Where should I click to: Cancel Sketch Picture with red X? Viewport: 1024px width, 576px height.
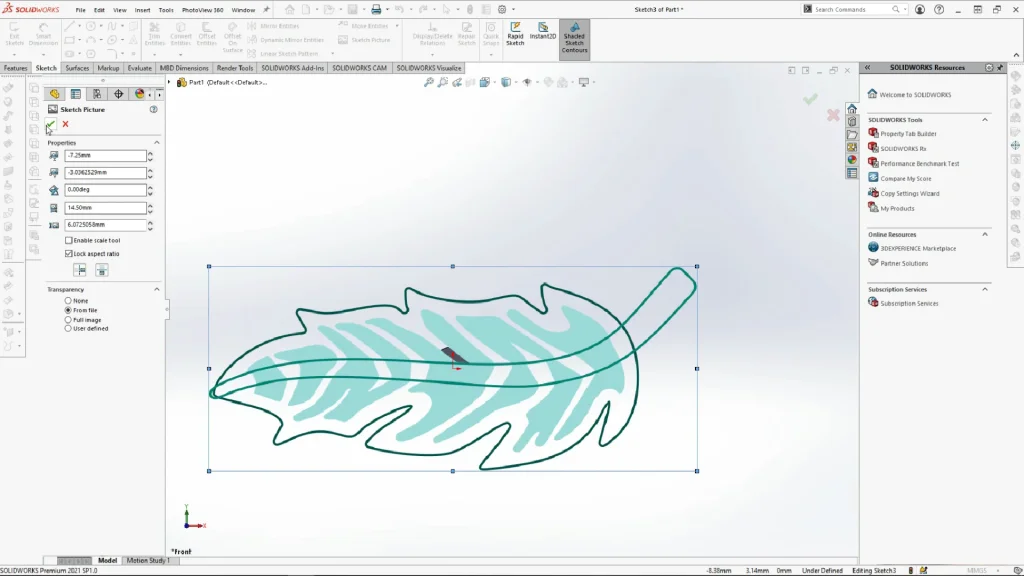pos(65,124)
